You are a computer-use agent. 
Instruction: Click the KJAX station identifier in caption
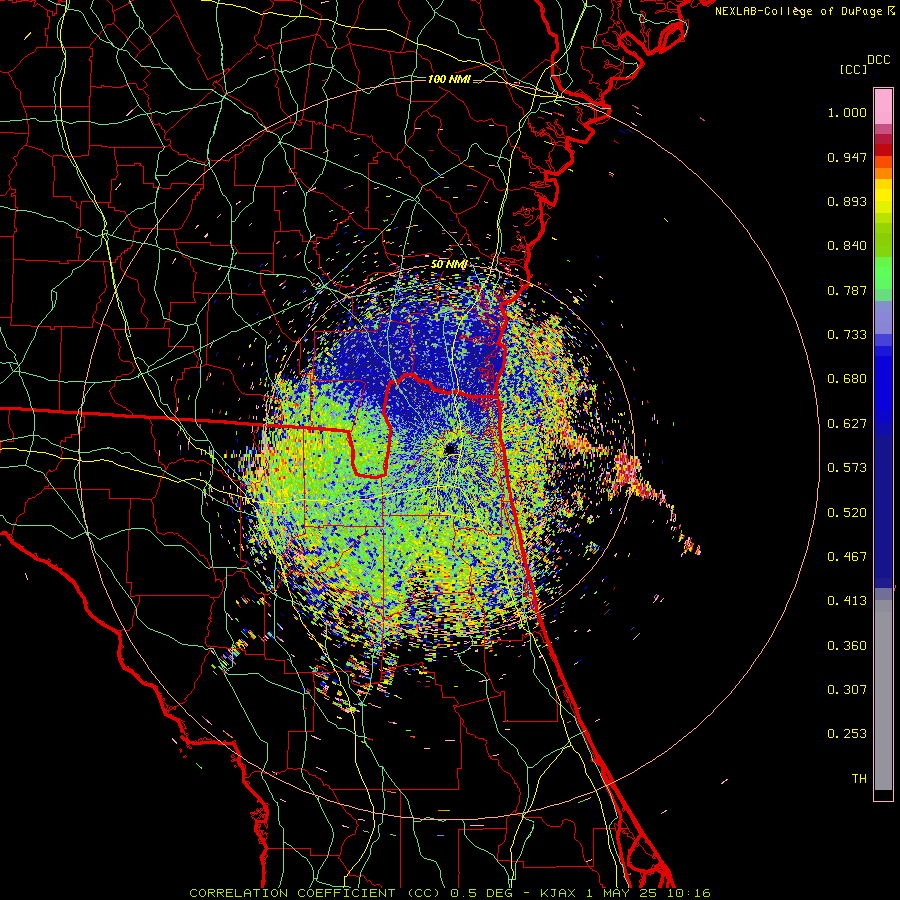click(560, 893)
